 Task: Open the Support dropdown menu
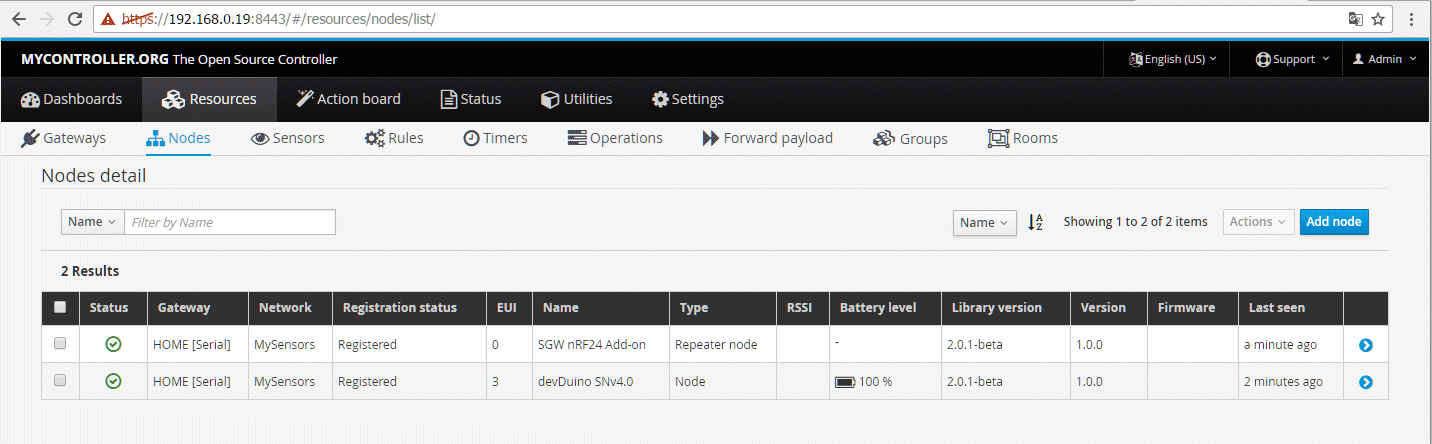(1293, 59)
